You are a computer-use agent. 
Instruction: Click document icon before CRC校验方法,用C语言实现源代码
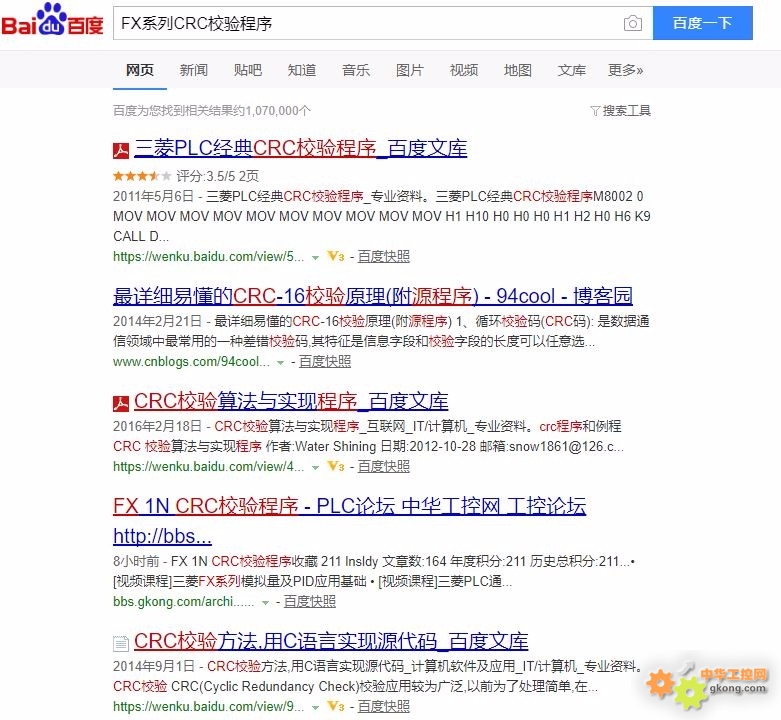click(121, 643)
